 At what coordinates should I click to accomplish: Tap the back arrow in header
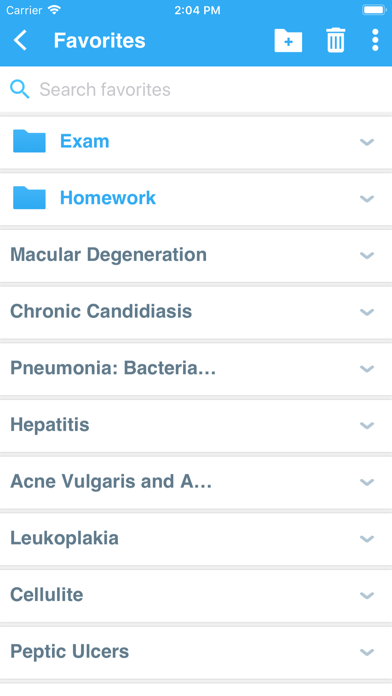(x=20, y=40)
